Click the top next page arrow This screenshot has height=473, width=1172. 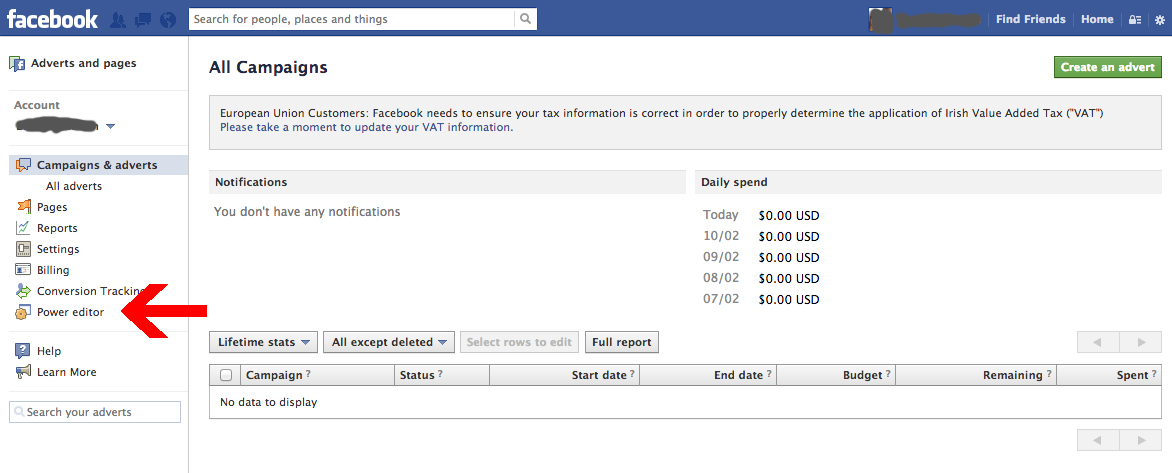1141,342
